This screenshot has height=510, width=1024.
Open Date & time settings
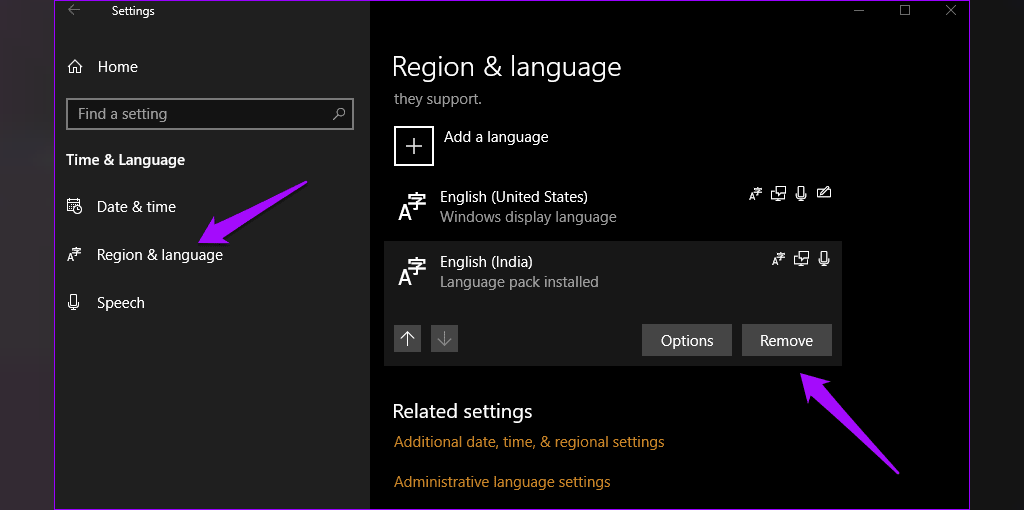136,207
